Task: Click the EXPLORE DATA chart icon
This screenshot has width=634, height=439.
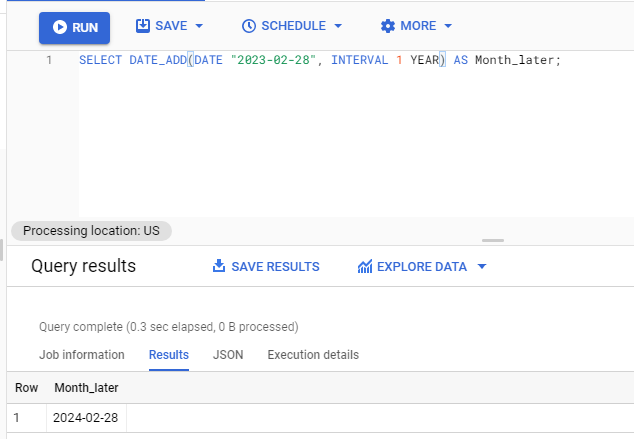Action: coord(365,266)
